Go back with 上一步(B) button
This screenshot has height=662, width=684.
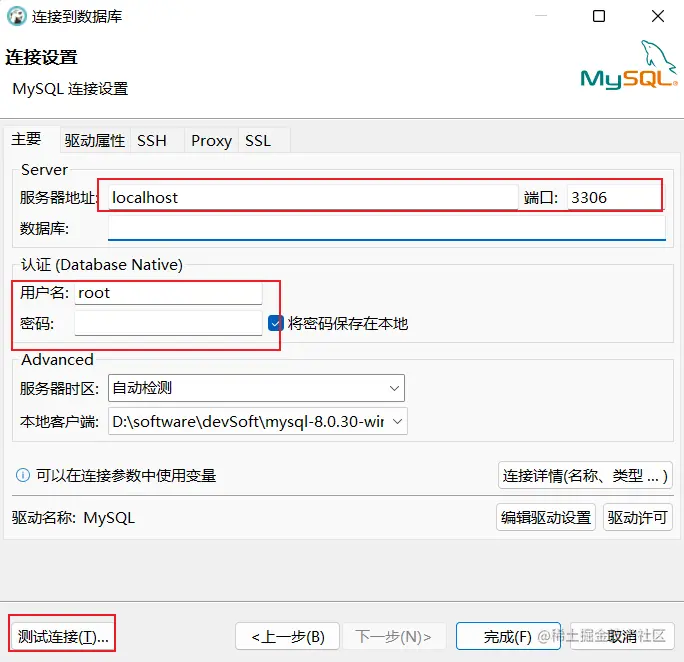(287, 637)
